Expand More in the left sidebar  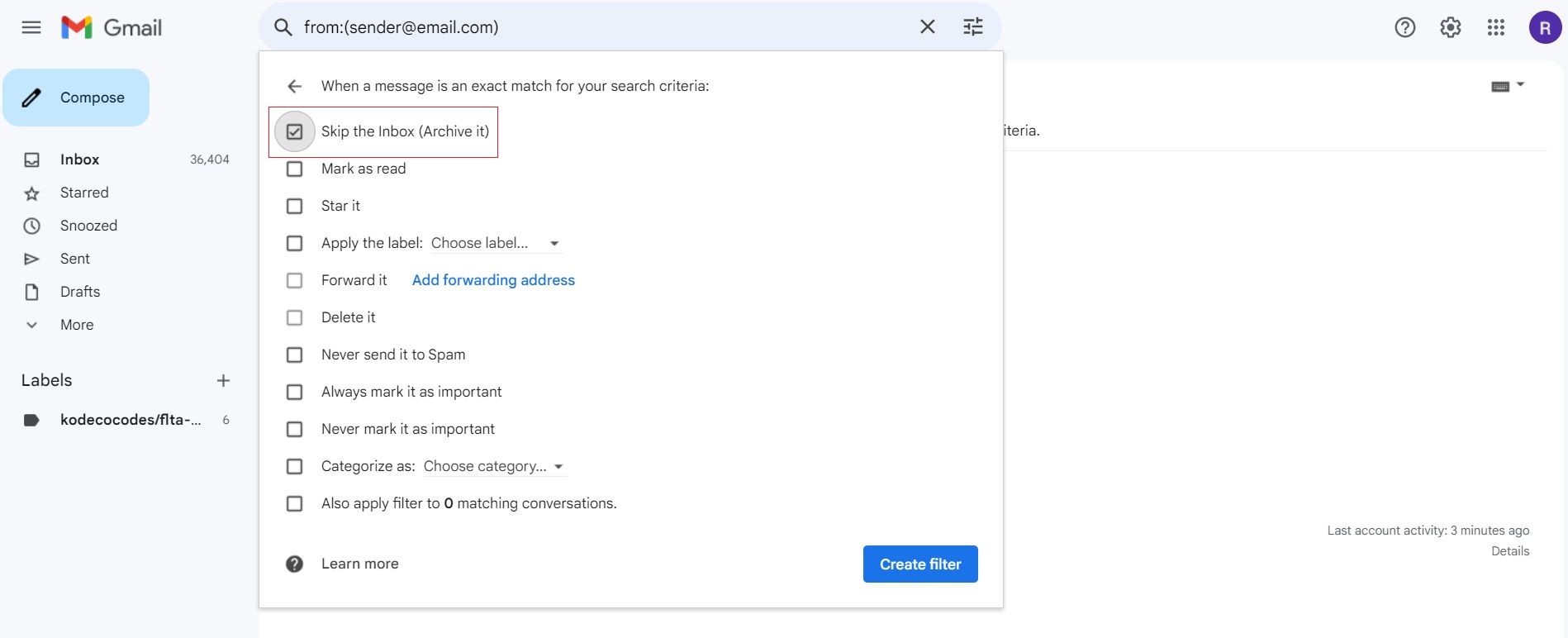click(x=76, y=325)
